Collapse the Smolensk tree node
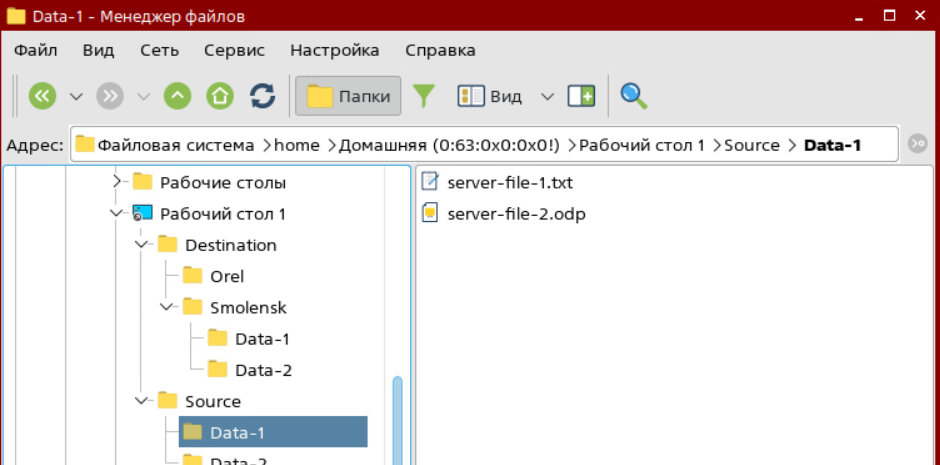940x465 pixels. (x=167, y=307)
